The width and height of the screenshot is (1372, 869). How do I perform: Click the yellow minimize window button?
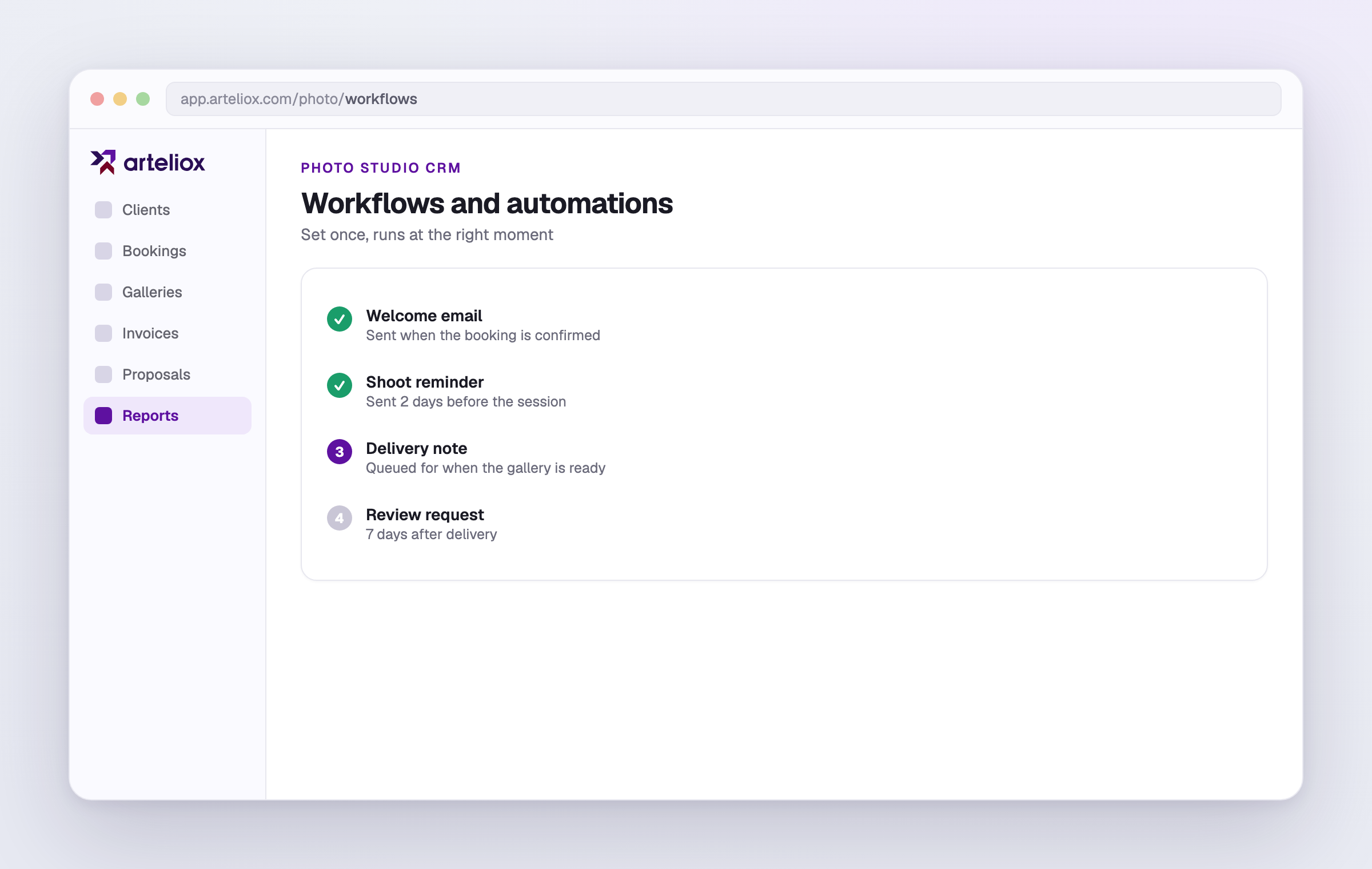(120, 99)
